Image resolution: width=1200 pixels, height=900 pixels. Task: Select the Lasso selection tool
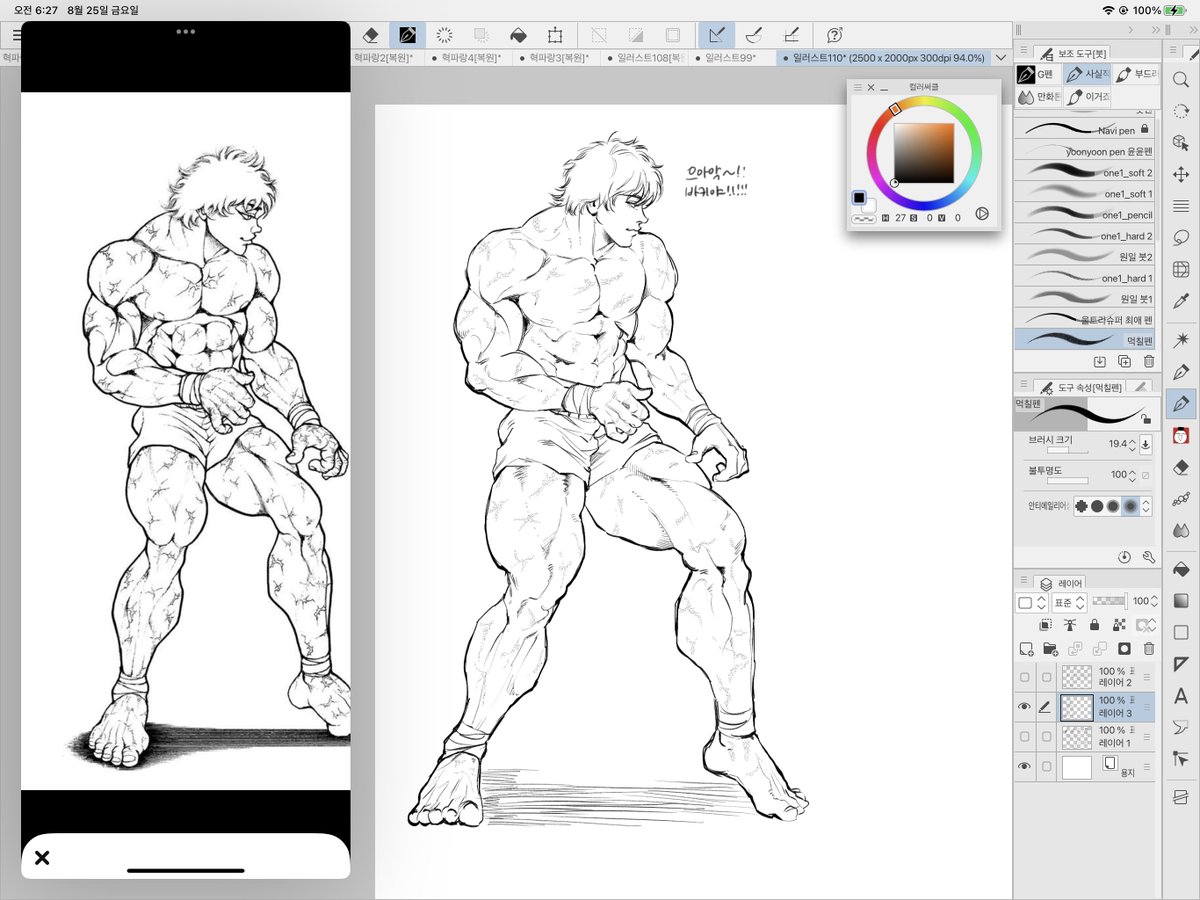coord(1181,238)
